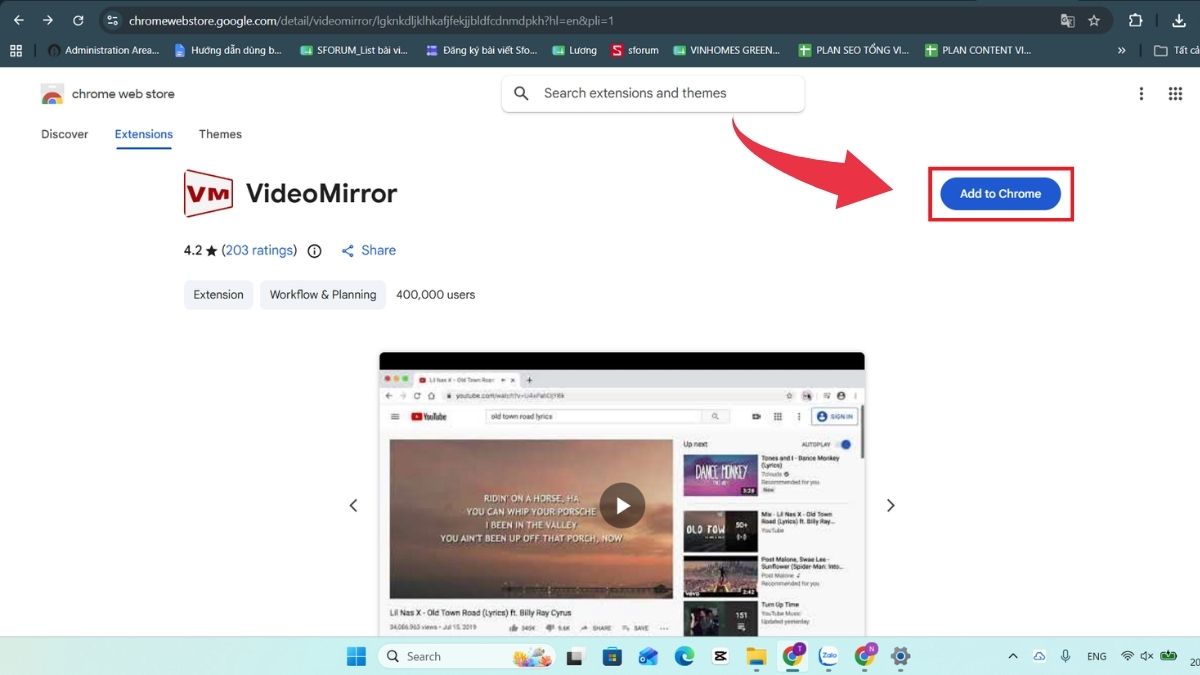Open Settings gear on the taskbar
Image resolution: width=1200 pixels, height=675 pixels.
pyautogui.click(x=900, y=656)
